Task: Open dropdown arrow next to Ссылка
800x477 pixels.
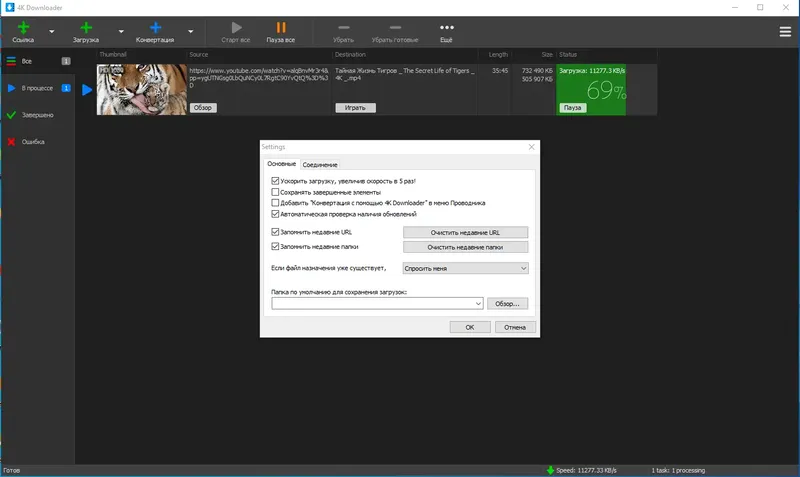Action: click(x=52, y=32)
